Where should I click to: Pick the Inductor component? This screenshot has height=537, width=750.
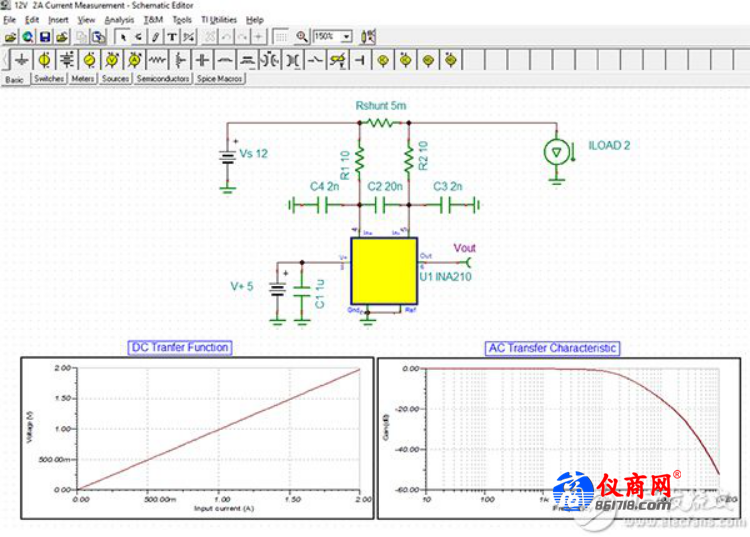[x=225, y=60]
